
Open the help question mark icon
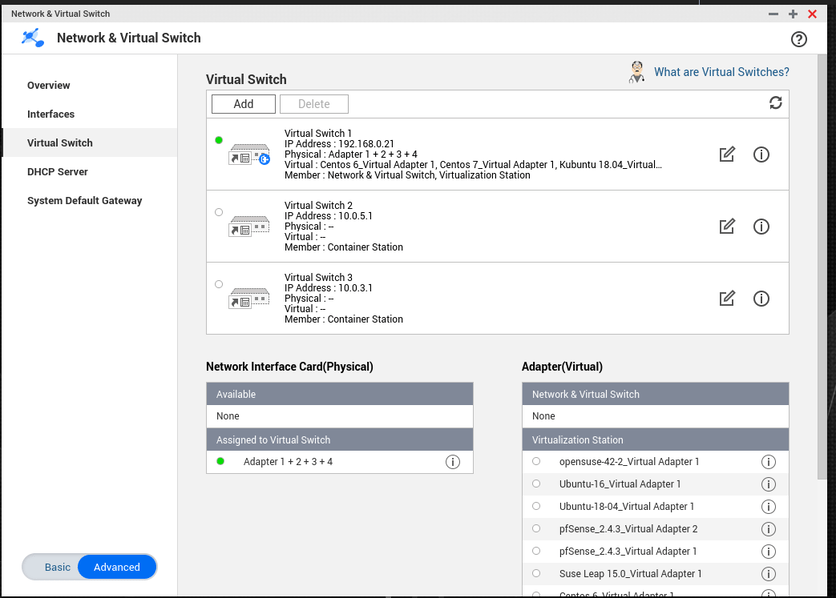point(798,39)
